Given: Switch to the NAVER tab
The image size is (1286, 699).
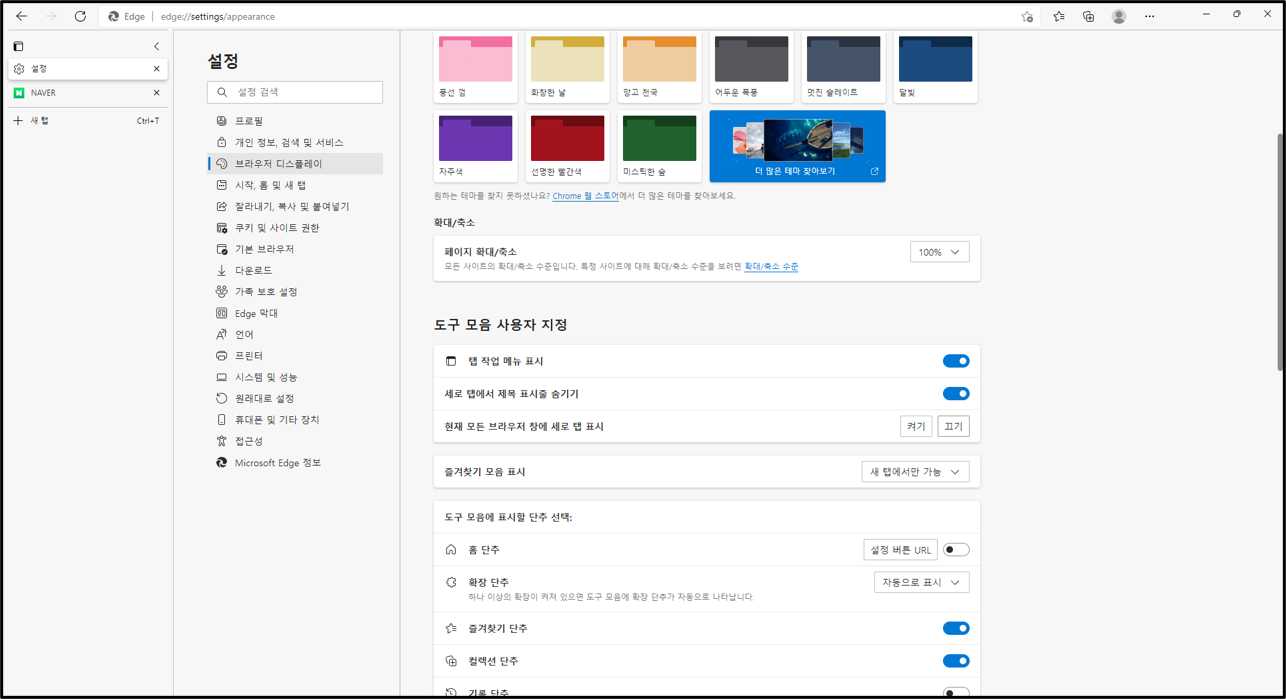Looking at the screenshot, I should [88, 93].
